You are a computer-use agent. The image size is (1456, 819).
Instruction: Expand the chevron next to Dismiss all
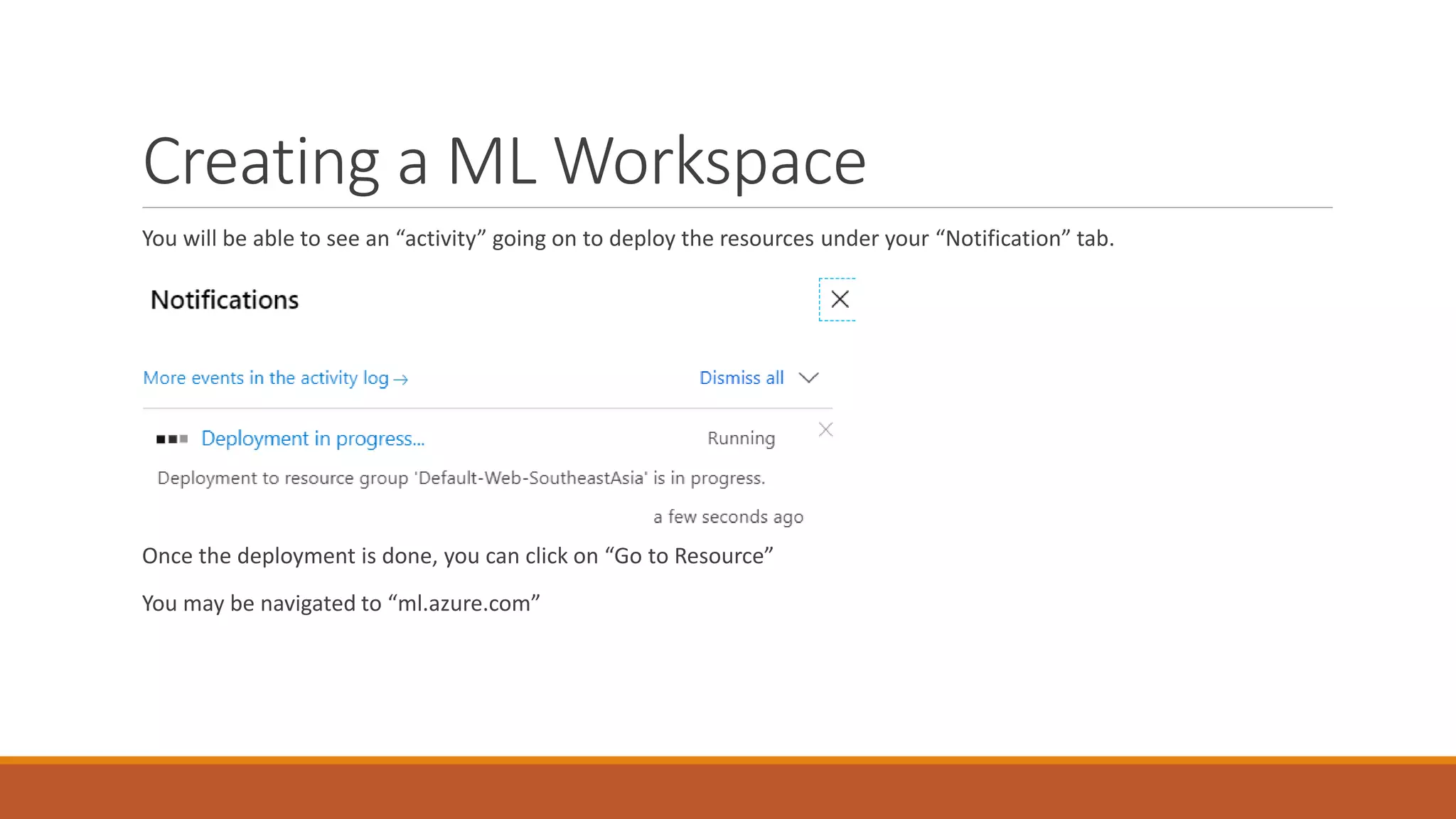[x=808, y=378]
